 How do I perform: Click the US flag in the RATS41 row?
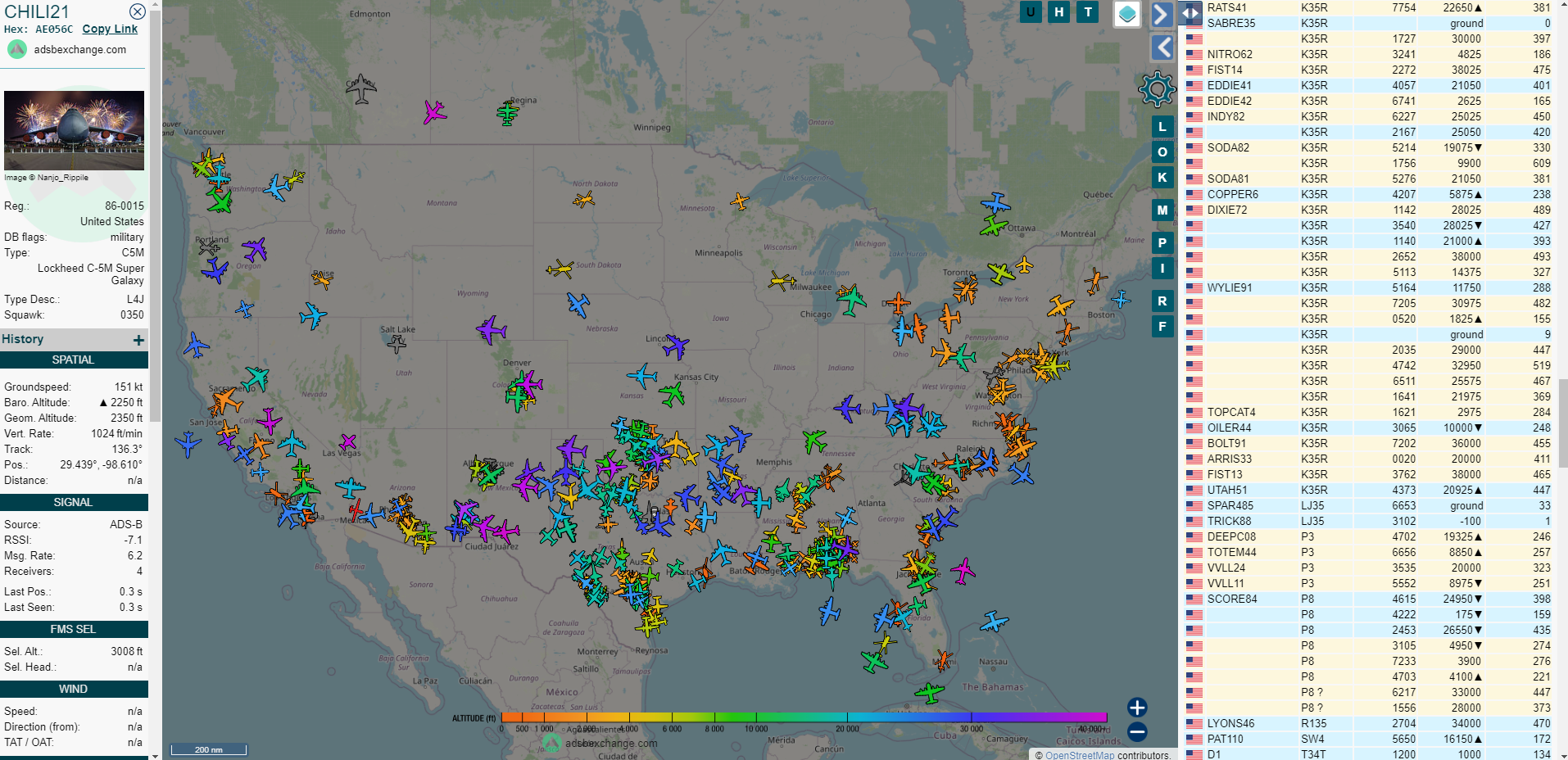click(1194, 8)
